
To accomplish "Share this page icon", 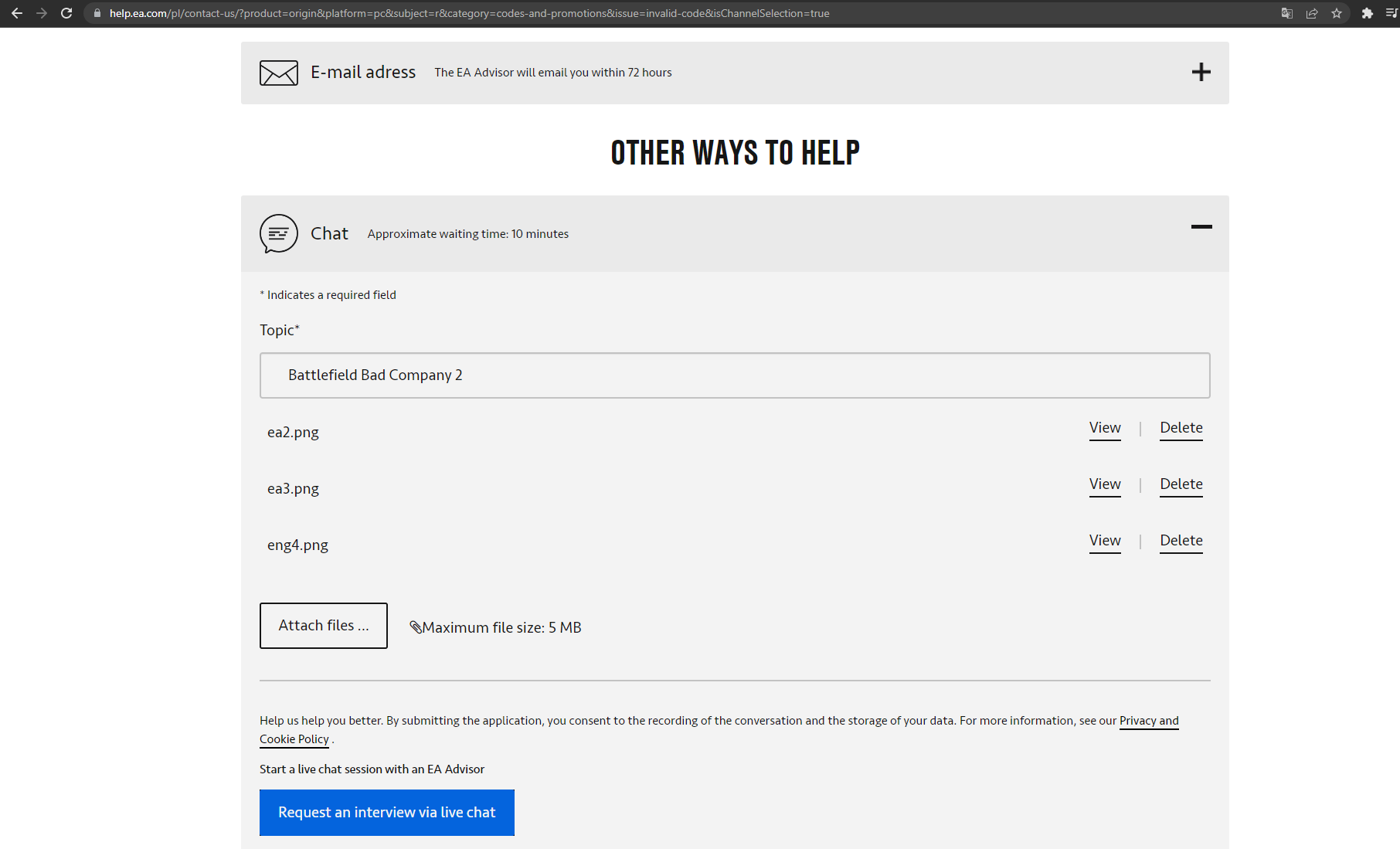I will tap(1312, 13).
